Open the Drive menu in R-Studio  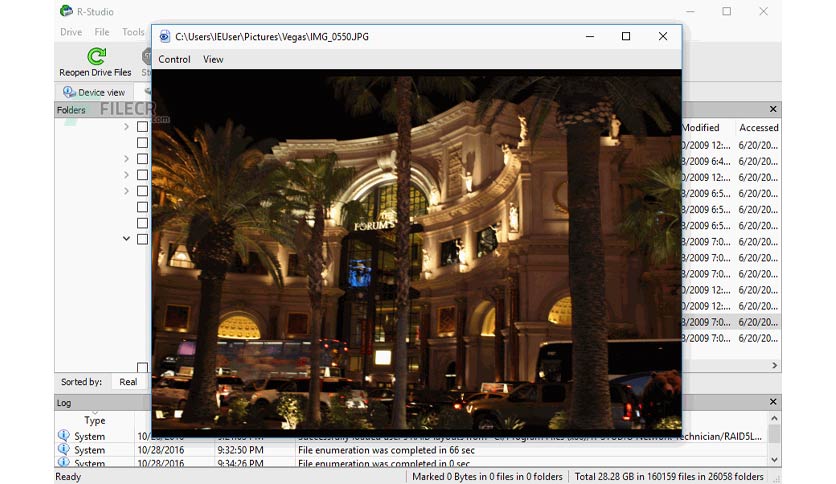(71, 32)
